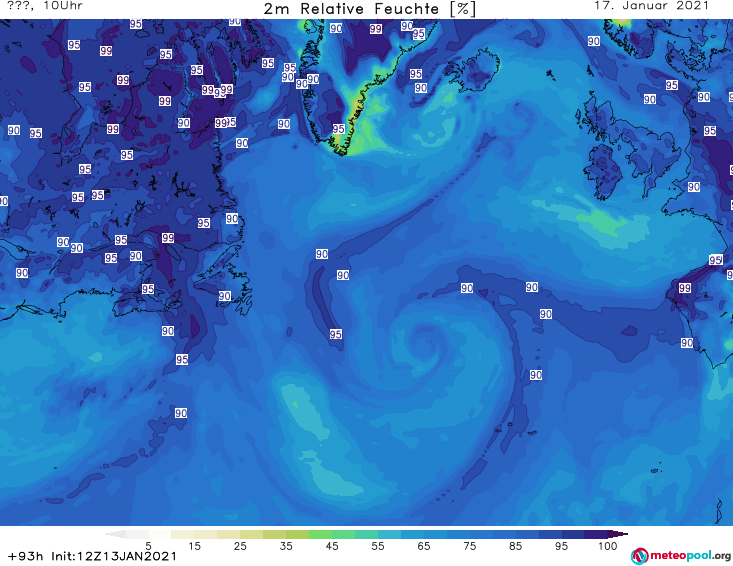Click the legend value '5'
Screen dimensions: 733x566
tap(148, 545)
